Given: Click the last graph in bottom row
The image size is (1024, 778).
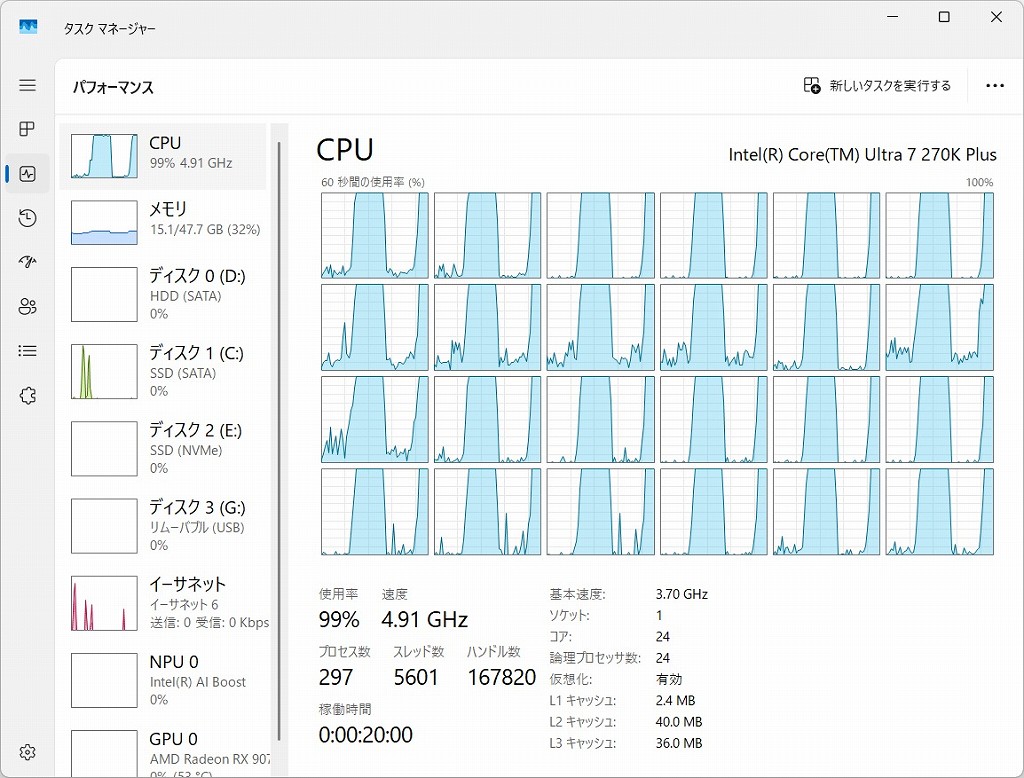Looking at the screenshot, I should (939, 511).
